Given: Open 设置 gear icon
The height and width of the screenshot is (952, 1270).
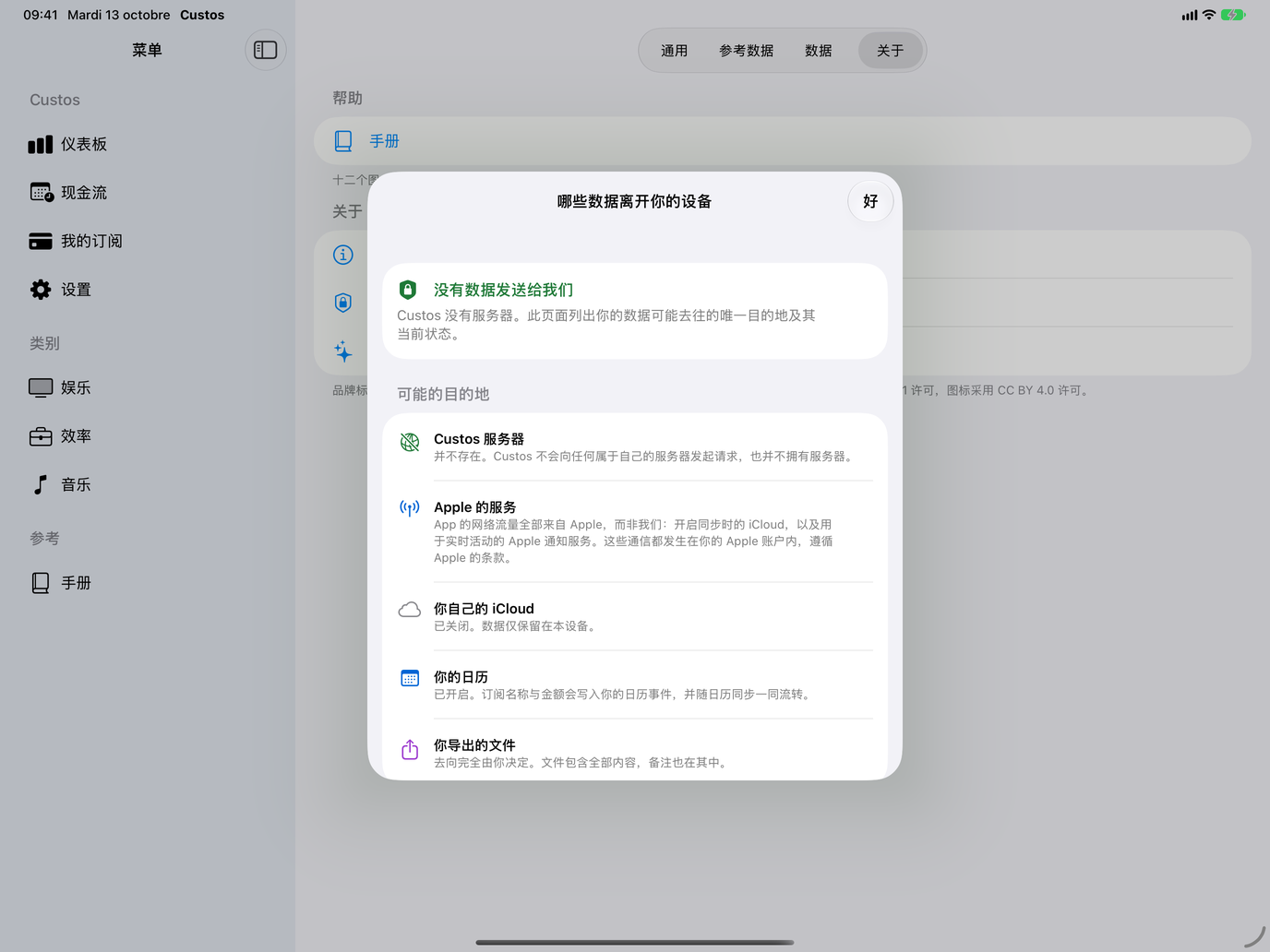Looking at the screenshot, I should 41,290.
